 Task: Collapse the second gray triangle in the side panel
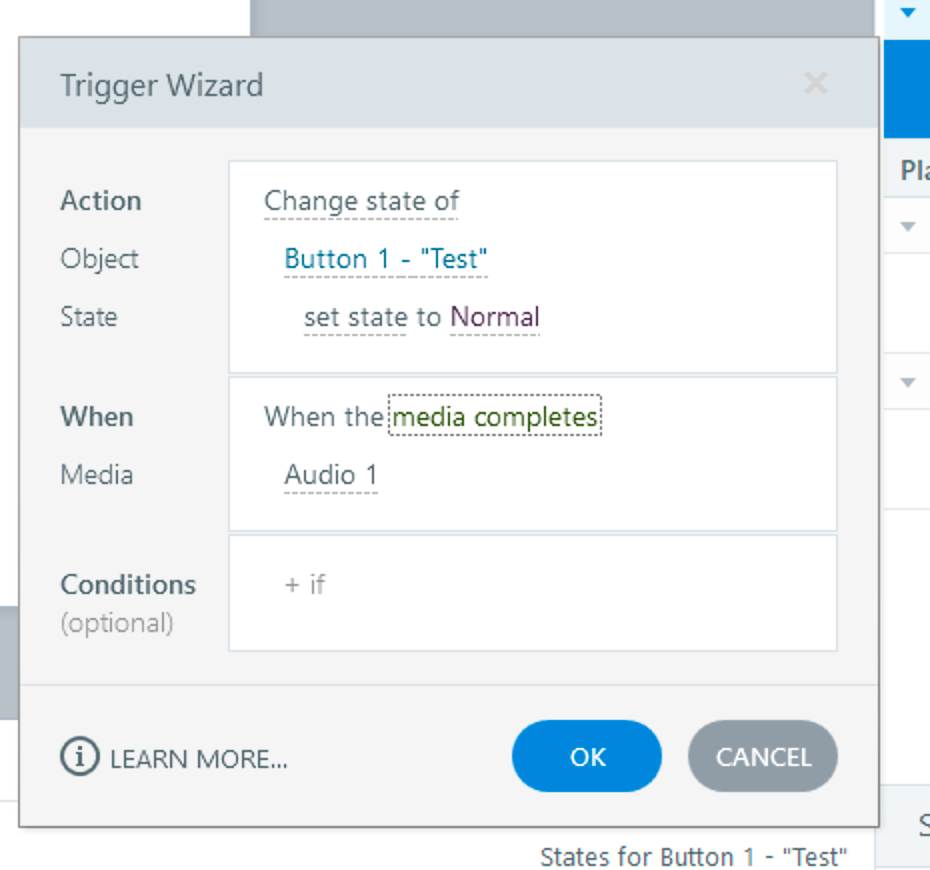coord(908,382)
